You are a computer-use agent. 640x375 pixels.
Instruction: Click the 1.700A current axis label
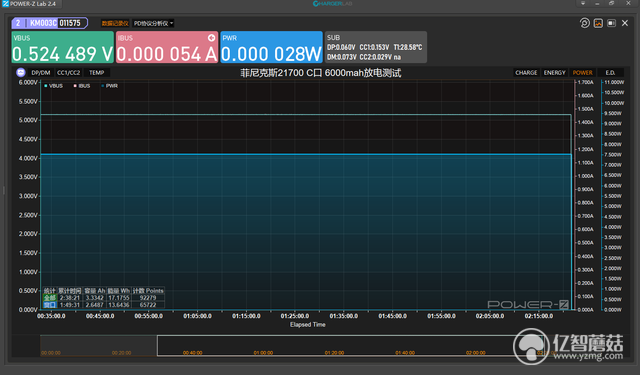coord(585,82)
